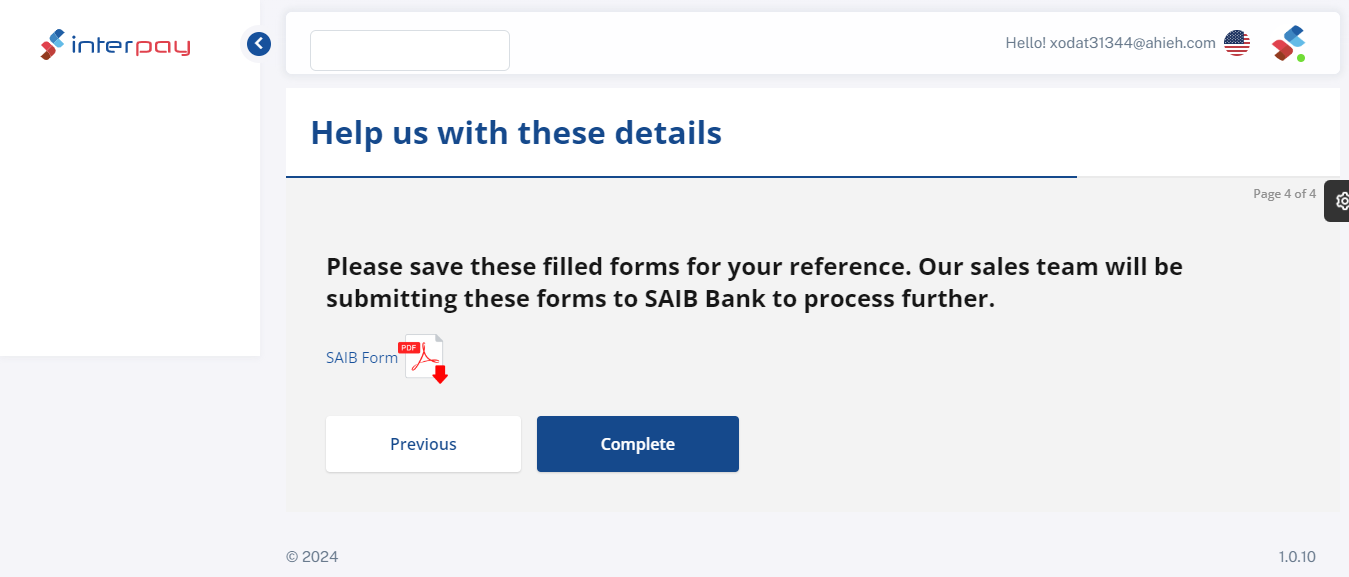Click the interpay logo symbol
Viewport: 1349px width, 577px height.
(52, 45)
